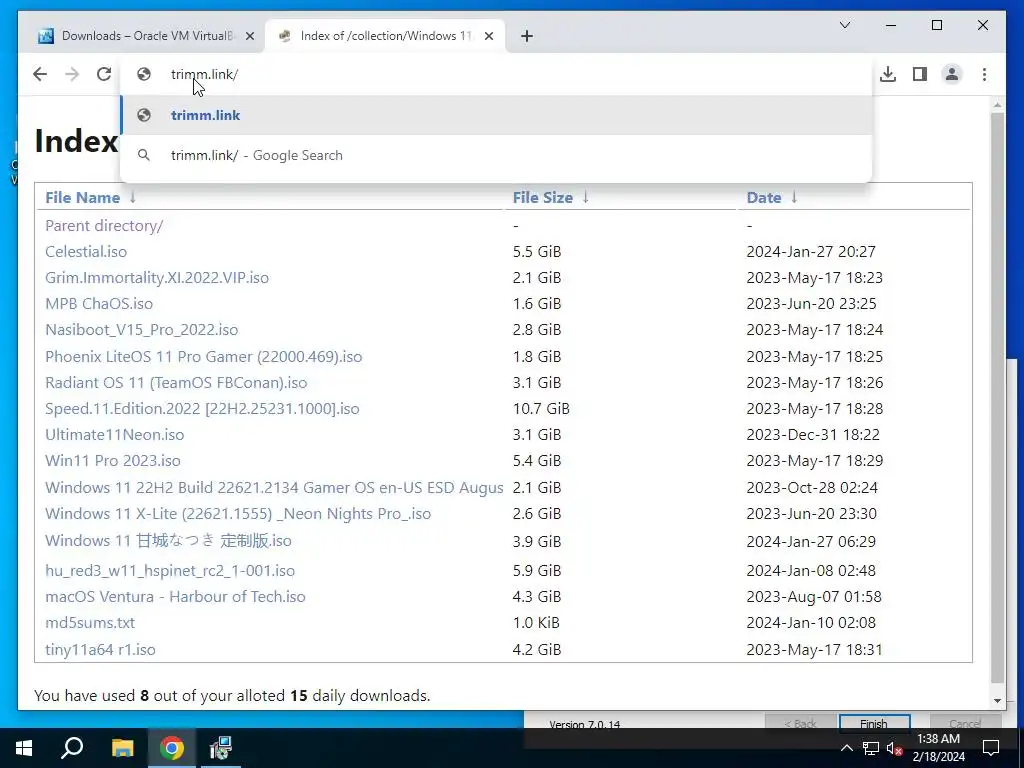Image resolution: width=1024 pixels, height=768 pixels.
Task: Choose the trimm.link autocomplete suggestion
Action: (496, 115)
